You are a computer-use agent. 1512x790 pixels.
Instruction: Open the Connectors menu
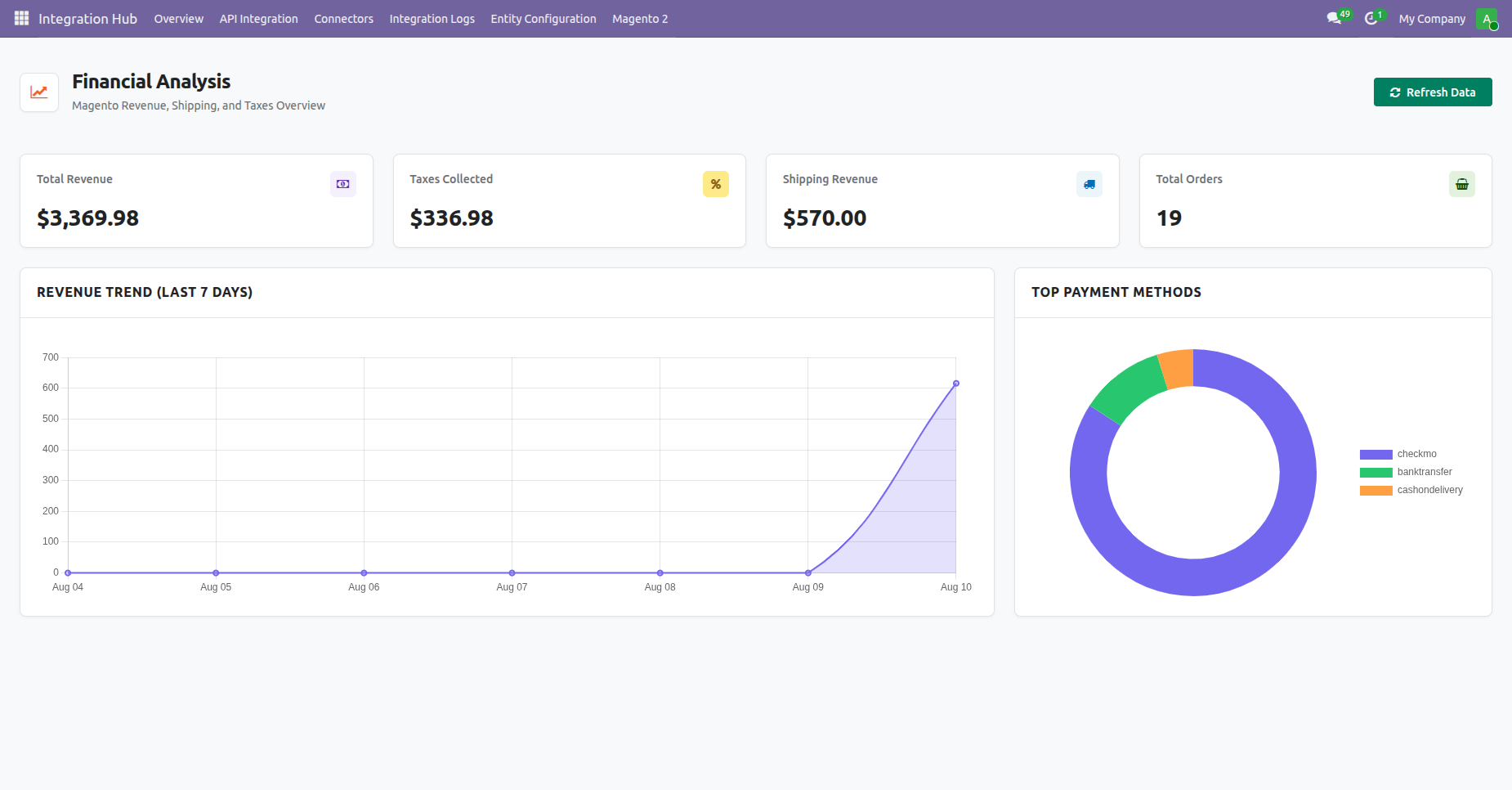(344, 19)
